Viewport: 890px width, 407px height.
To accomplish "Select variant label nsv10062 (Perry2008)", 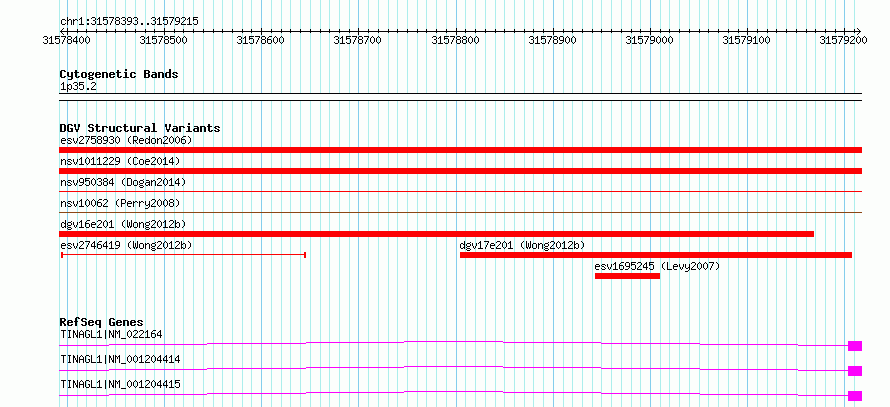I will [x=120, y=203].
